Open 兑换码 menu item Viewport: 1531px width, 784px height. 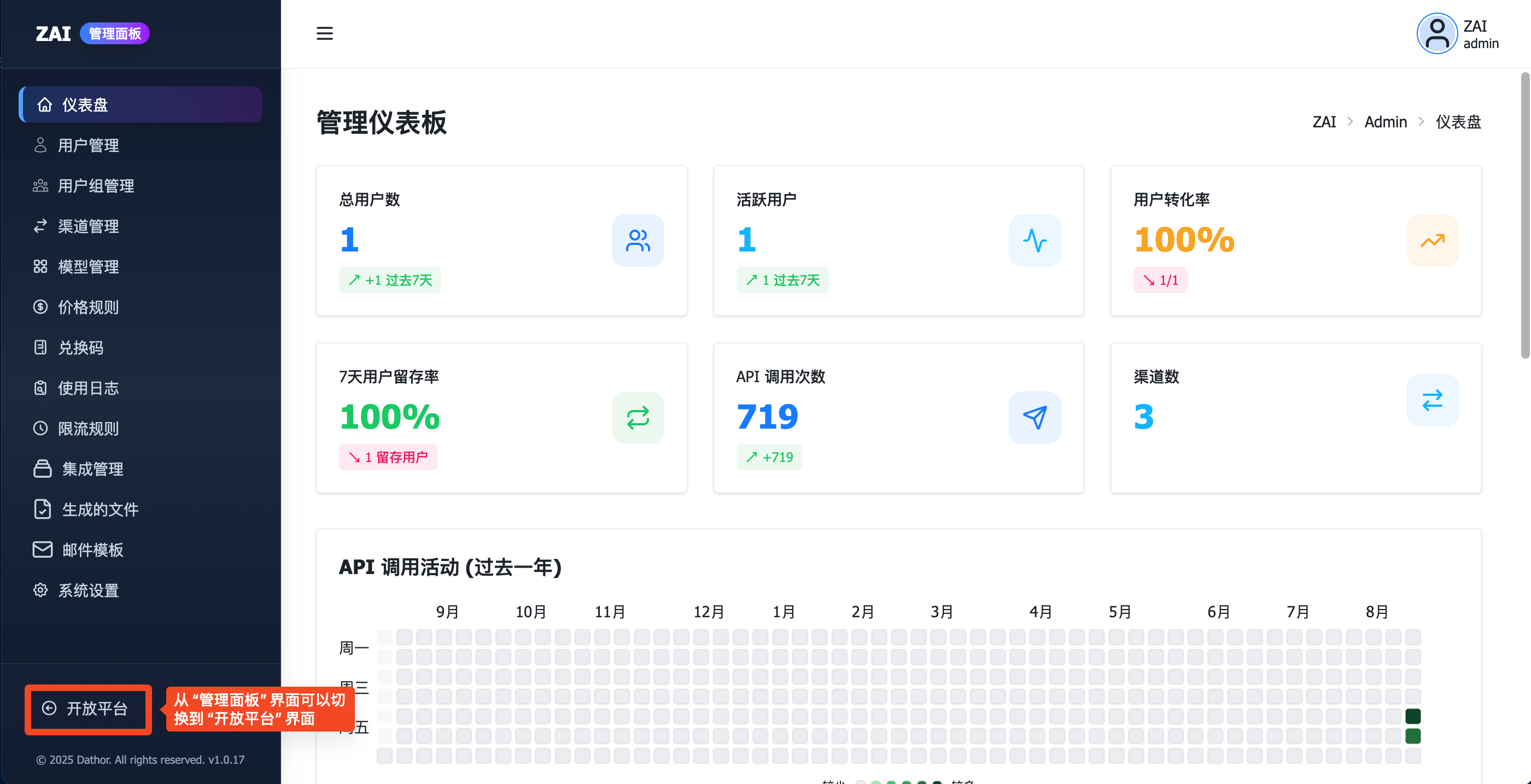[80, 347]
